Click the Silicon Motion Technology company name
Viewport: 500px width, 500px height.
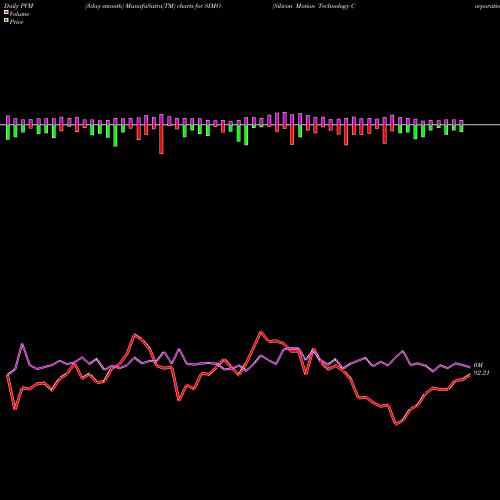314,6
